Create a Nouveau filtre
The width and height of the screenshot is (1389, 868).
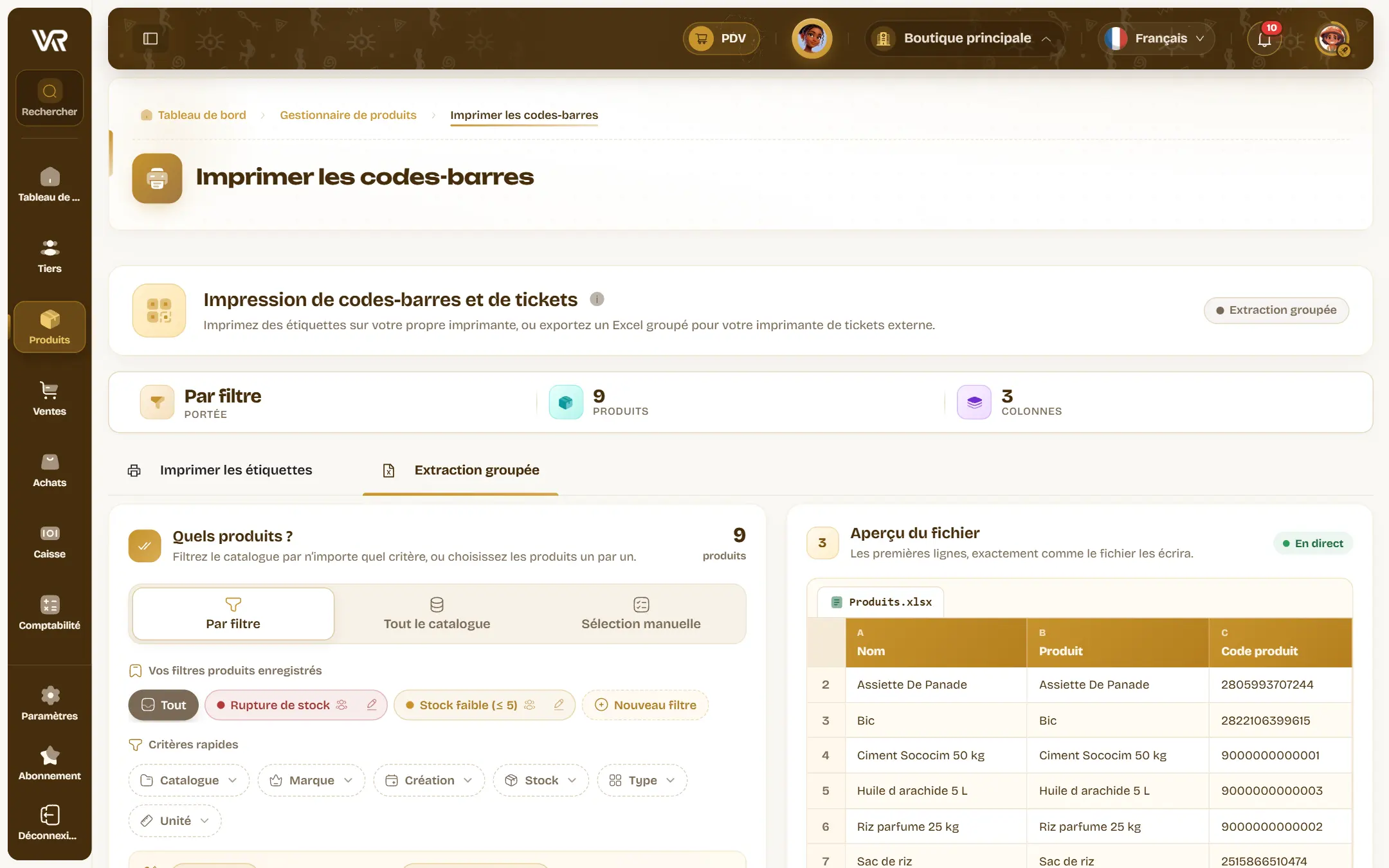645,705
